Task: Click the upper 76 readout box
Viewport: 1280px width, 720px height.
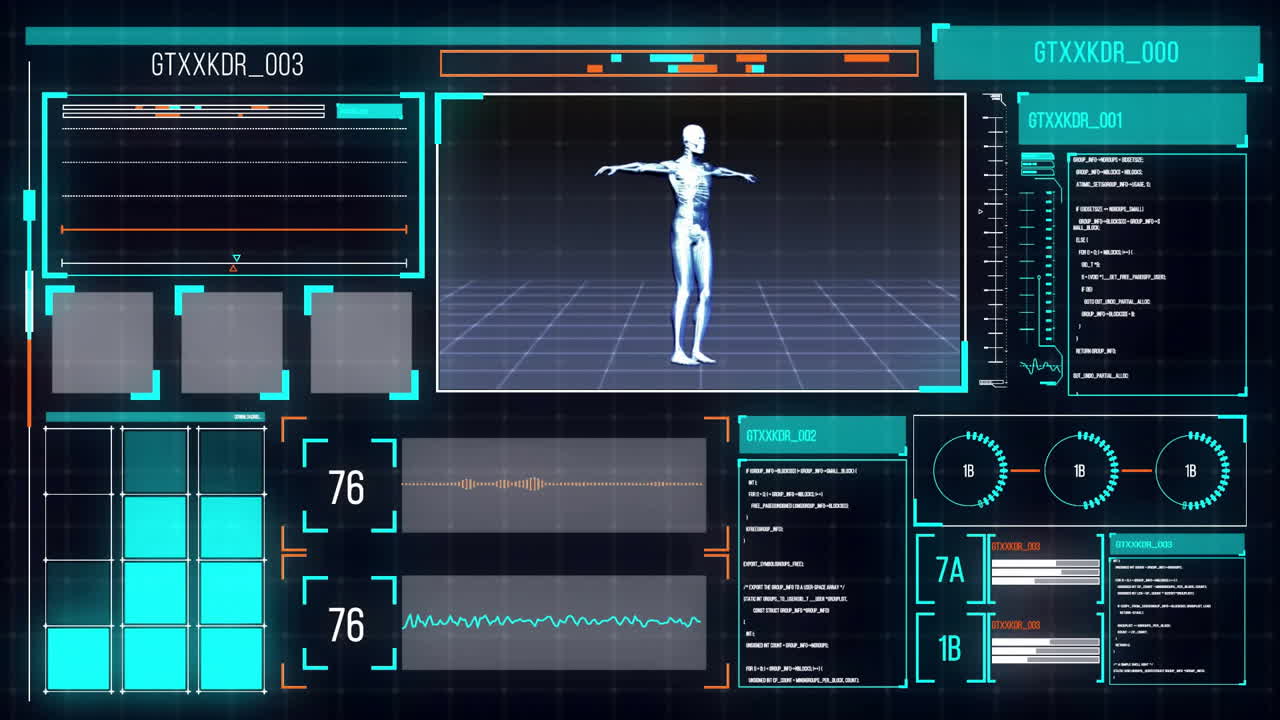Action: [x=348, y=487]
